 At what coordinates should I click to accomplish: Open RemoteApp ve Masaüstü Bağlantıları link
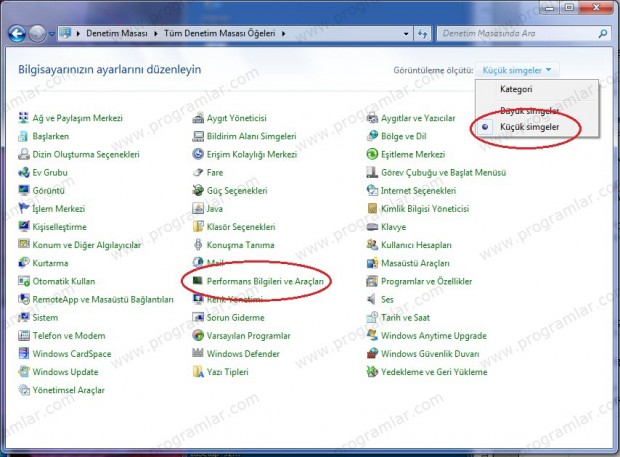(x=103, y=300)
